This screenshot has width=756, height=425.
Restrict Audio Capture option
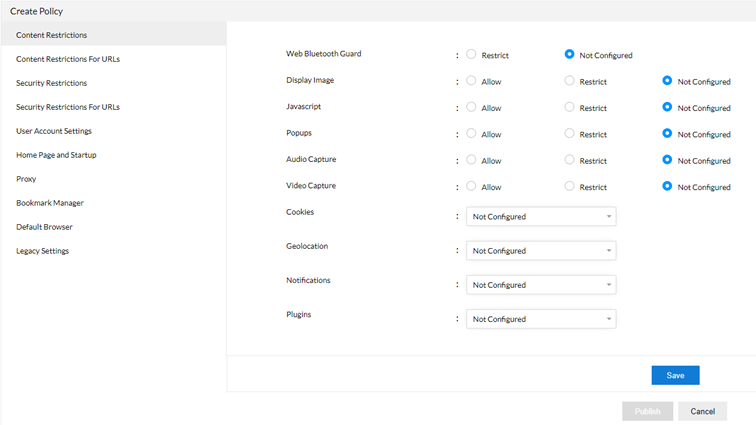click(x=570, y=160)
